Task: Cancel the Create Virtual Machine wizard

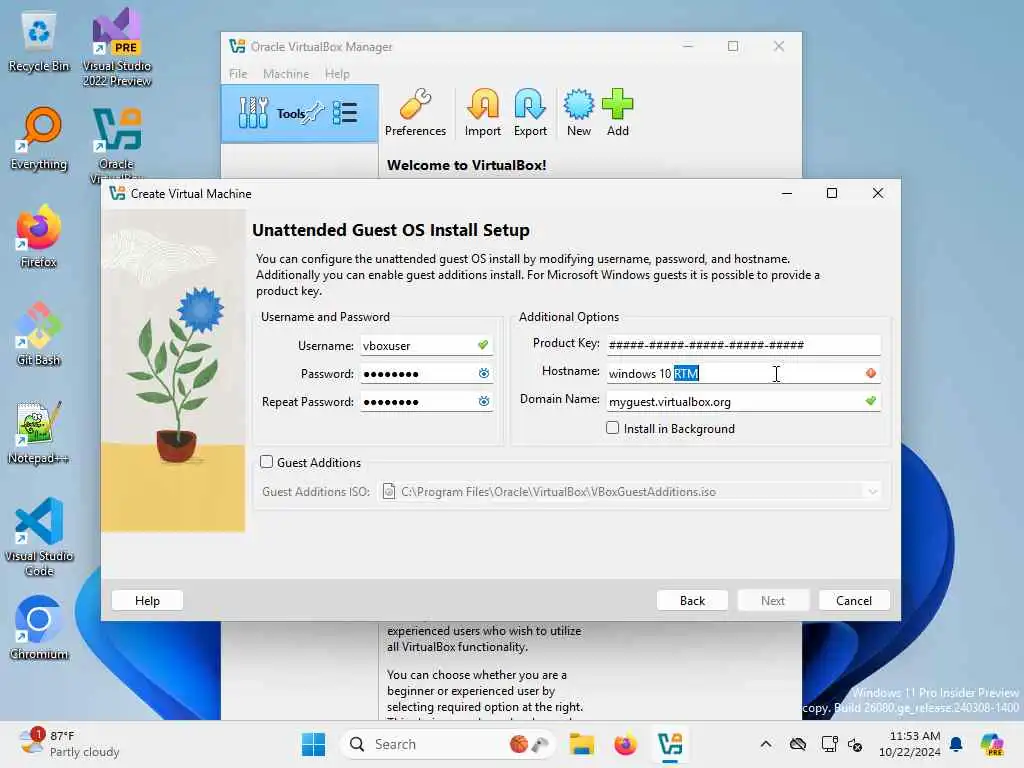Action: point(854,600)
